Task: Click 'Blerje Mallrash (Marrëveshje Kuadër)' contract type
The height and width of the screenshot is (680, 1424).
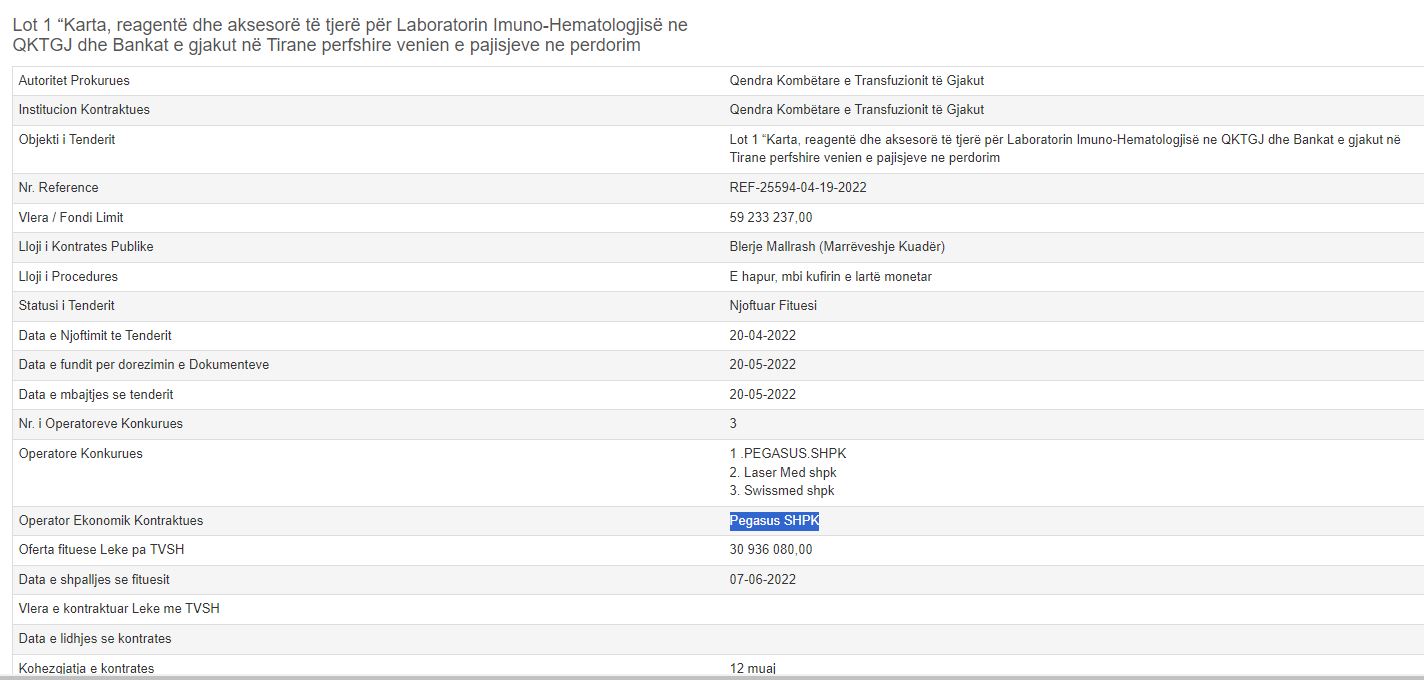Action: coord(837,247)
